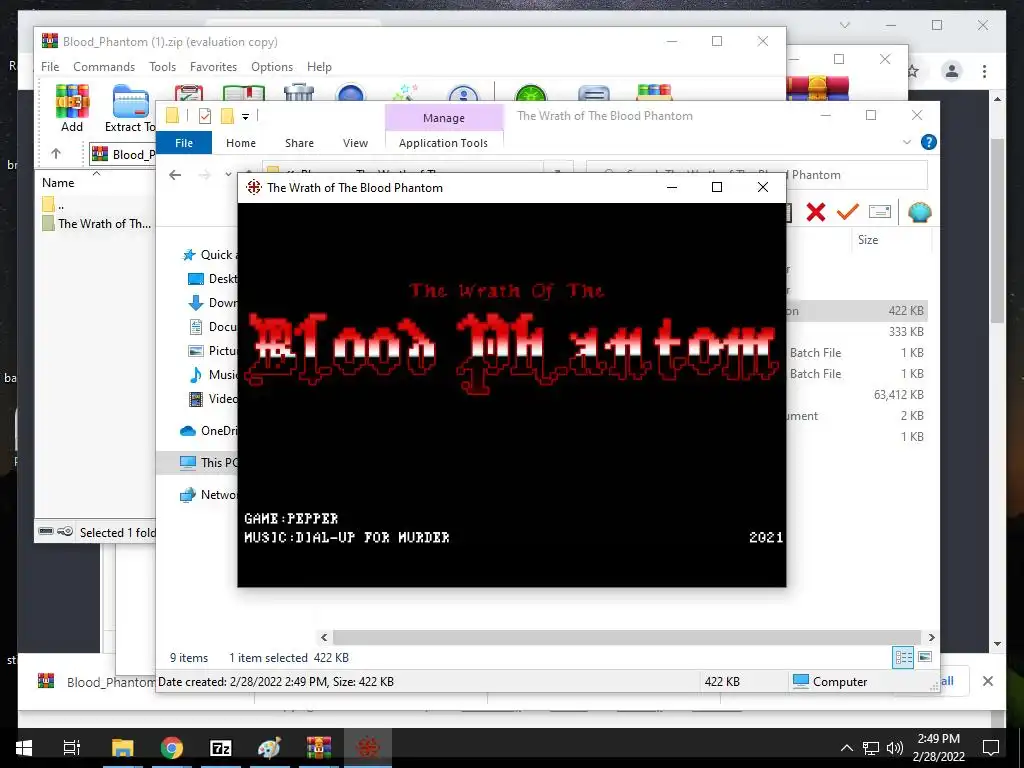Viewport: 1024px width, 768px height.
Task: Switch to the View ribbon tab
Action: tap(355, 142)
